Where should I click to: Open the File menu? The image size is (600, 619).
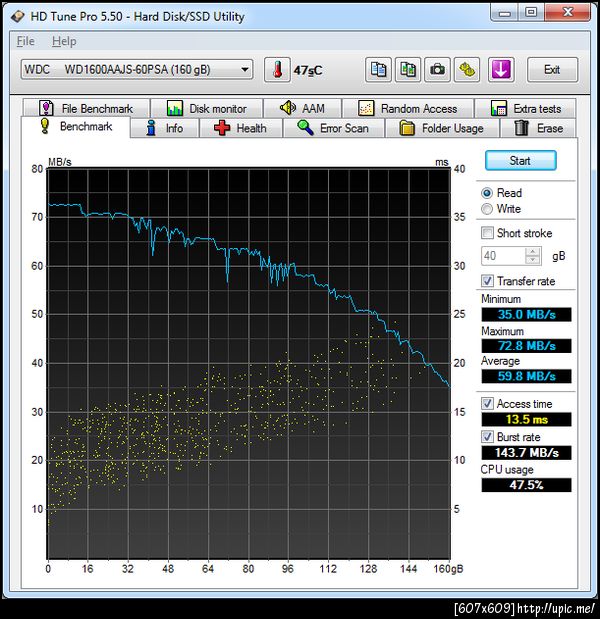(x=26, y=41)
